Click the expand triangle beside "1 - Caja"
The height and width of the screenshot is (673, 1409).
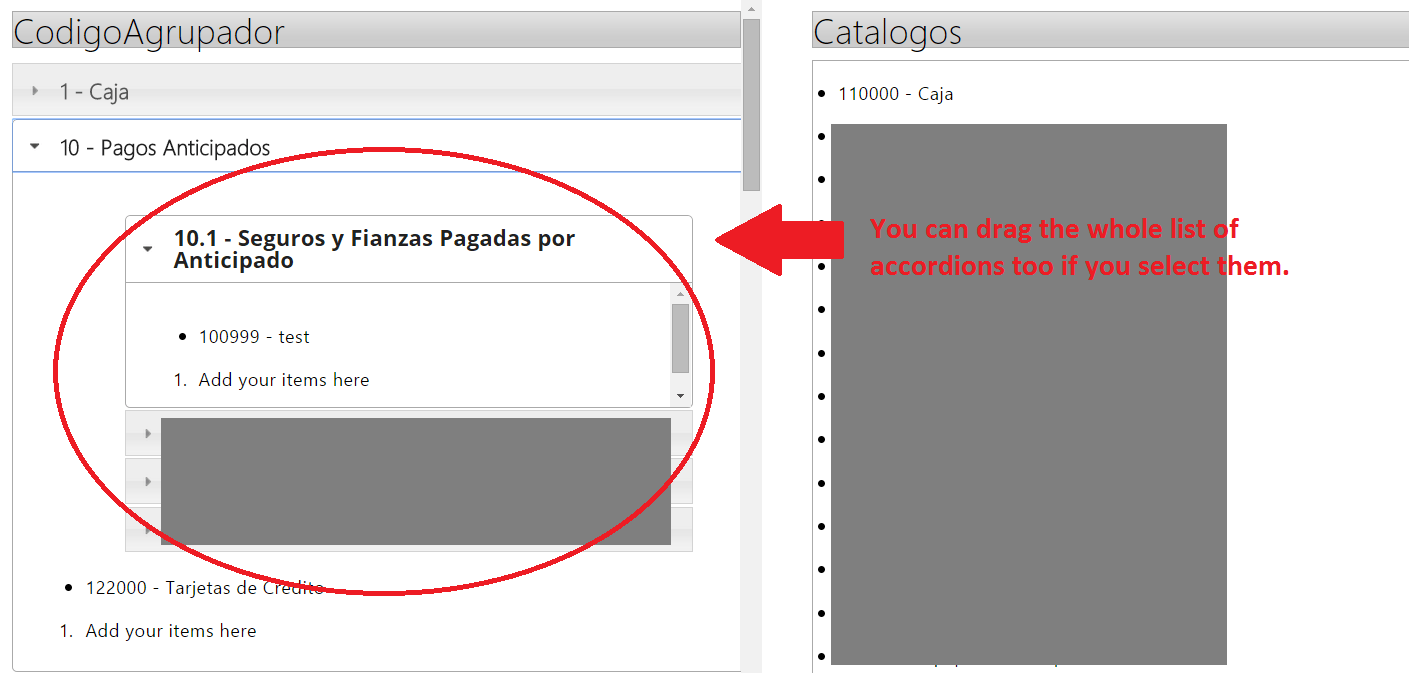[36, 91]
